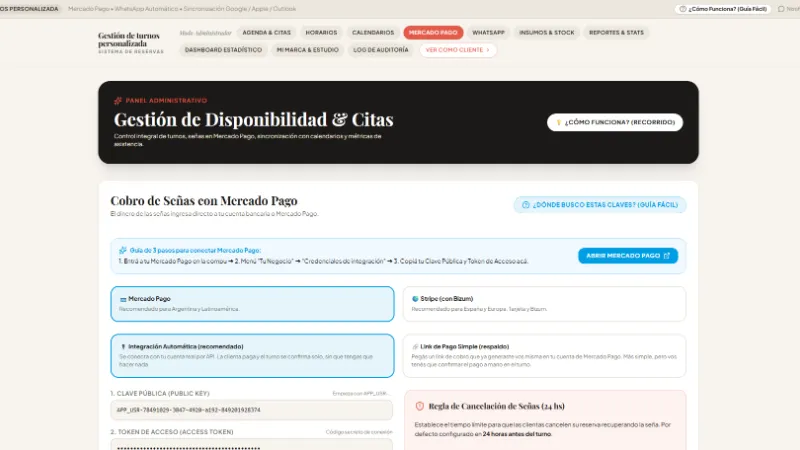Click the Gestión de turnos personalizada logo
The height and width of the screenshot is (450, 800).
pos(131,42)
